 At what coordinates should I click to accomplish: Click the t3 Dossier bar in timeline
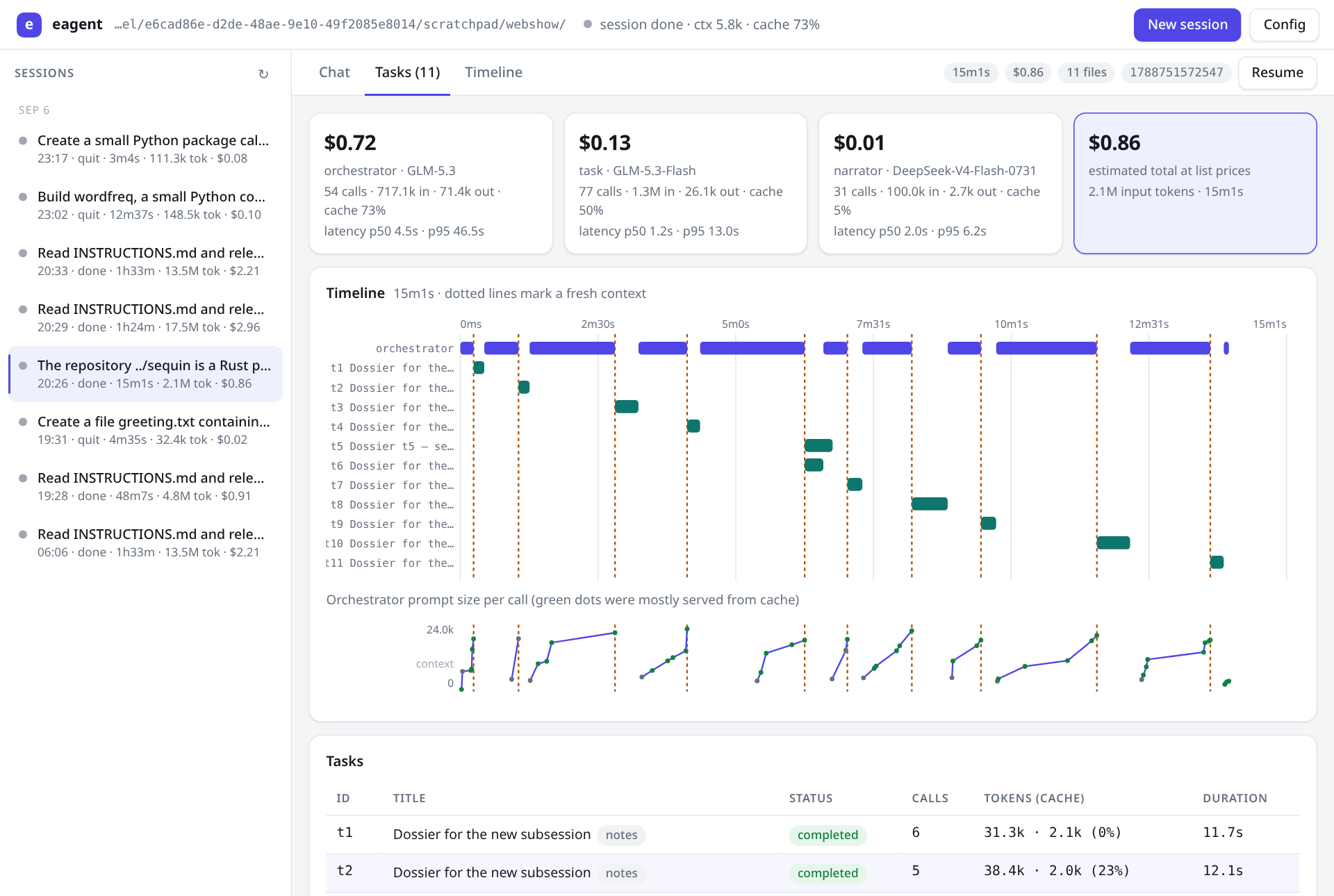(x=627, y=406)
